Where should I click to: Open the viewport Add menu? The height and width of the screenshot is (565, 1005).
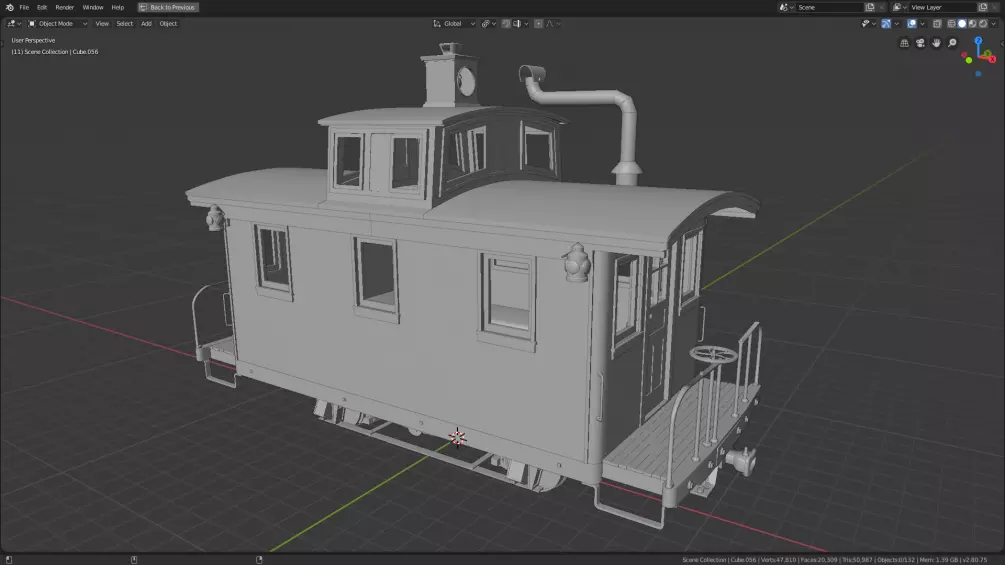click(x=146, y=24)
